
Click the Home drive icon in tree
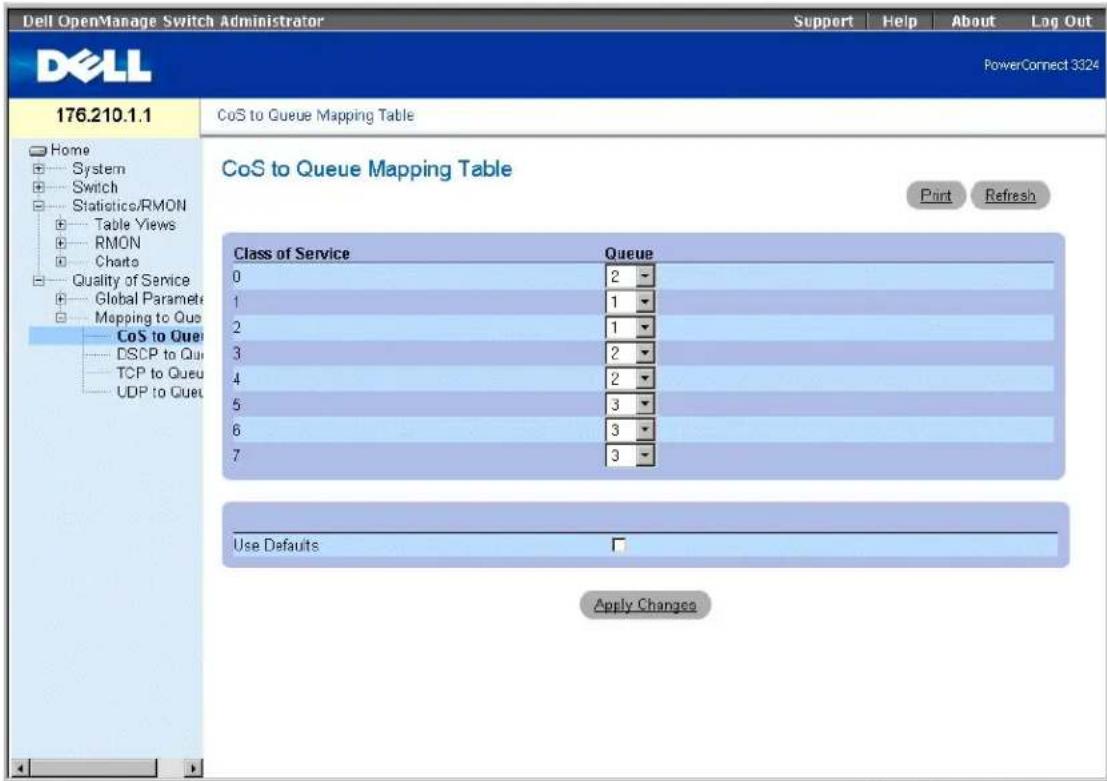(38, 150)
